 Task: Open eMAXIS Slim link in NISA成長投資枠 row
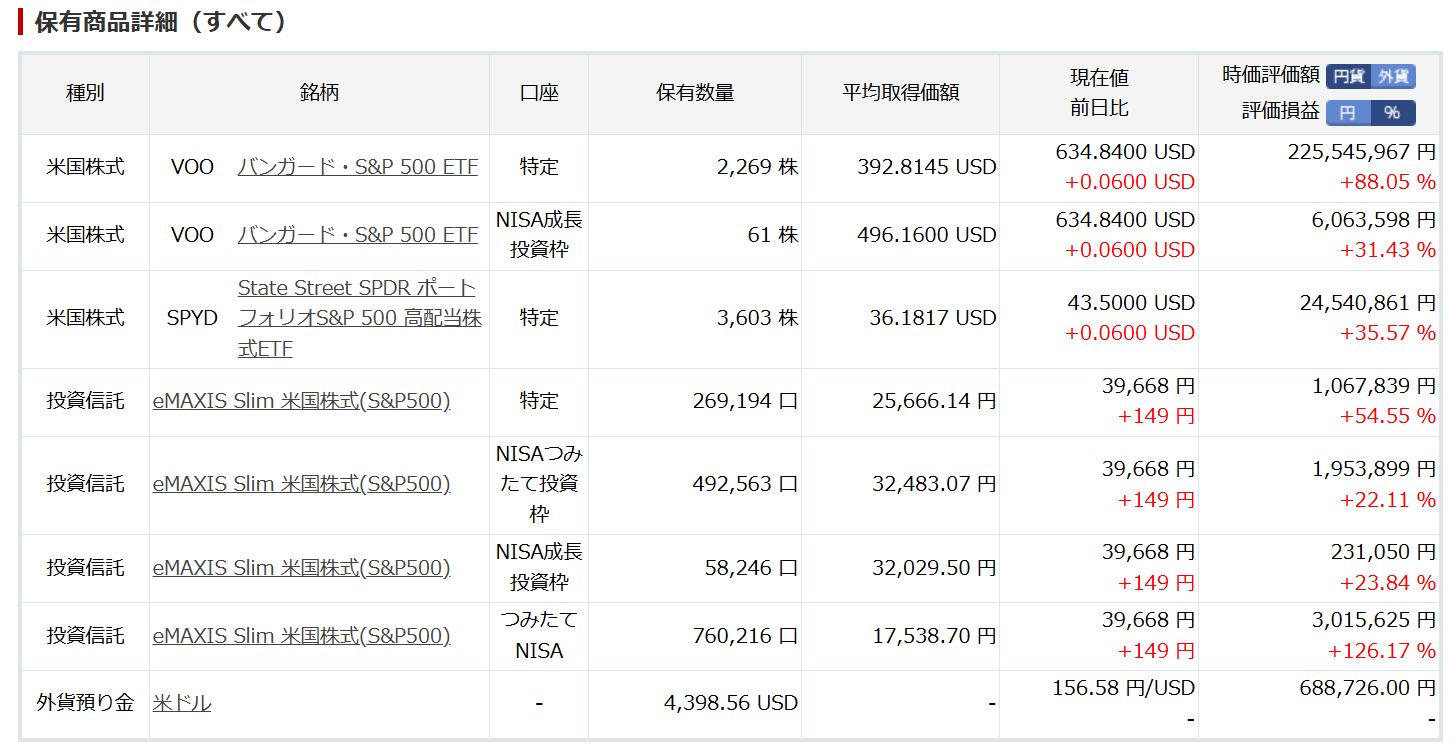tap(301, 568)
